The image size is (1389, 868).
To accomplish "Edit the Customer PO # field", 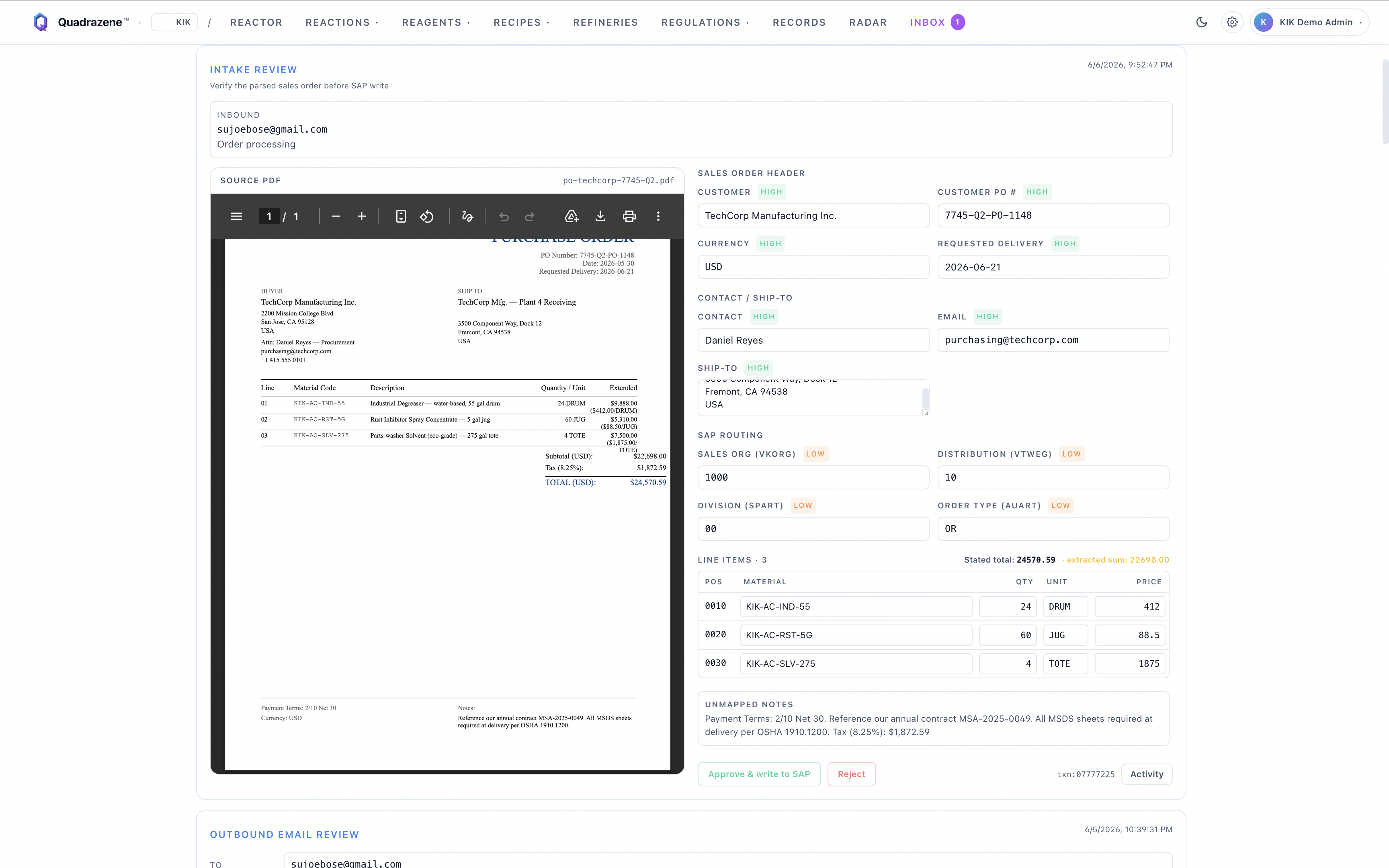I will 1053,215.
